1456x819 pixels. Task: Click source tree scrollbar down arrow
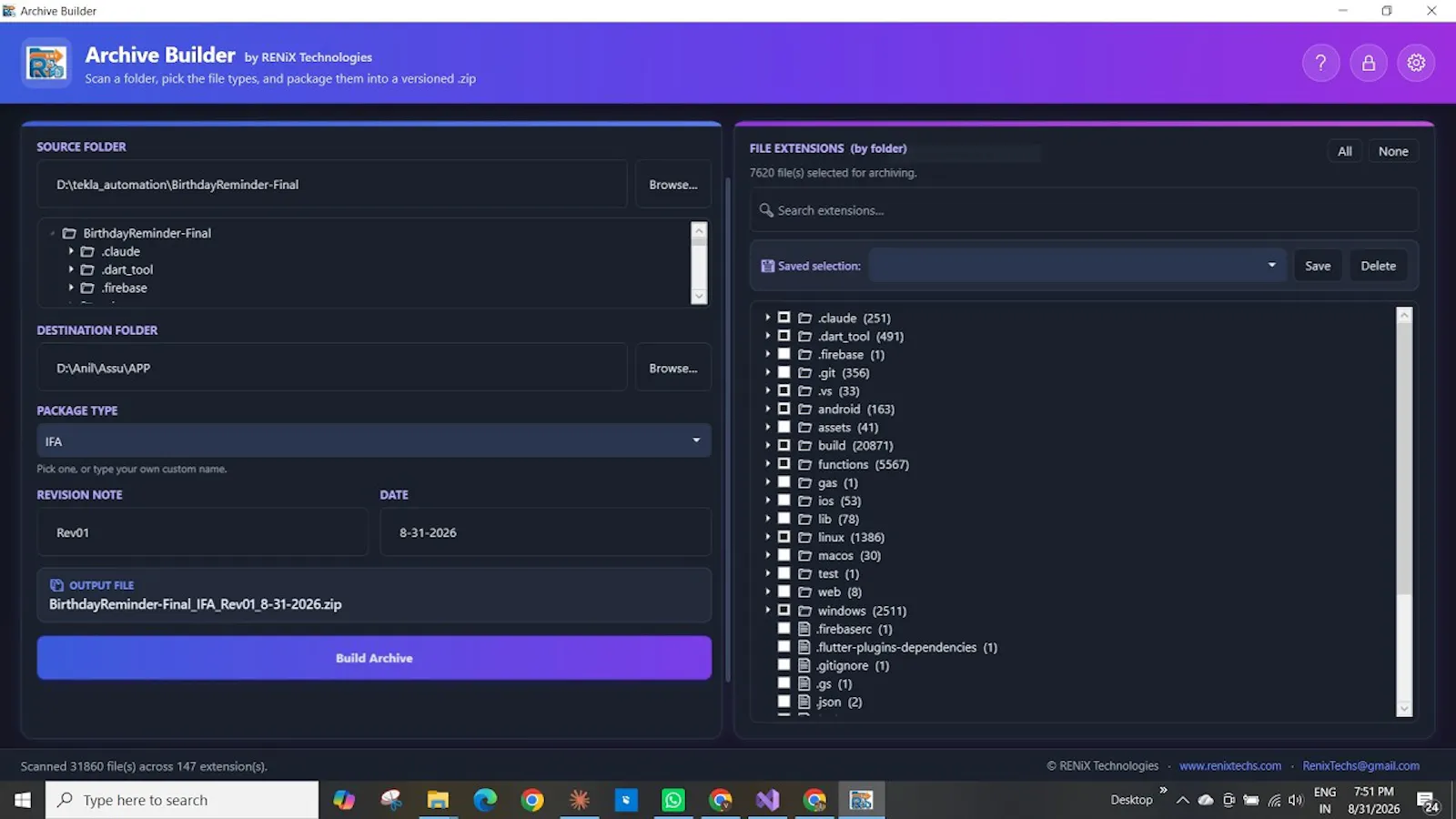(x=699, y=296)
